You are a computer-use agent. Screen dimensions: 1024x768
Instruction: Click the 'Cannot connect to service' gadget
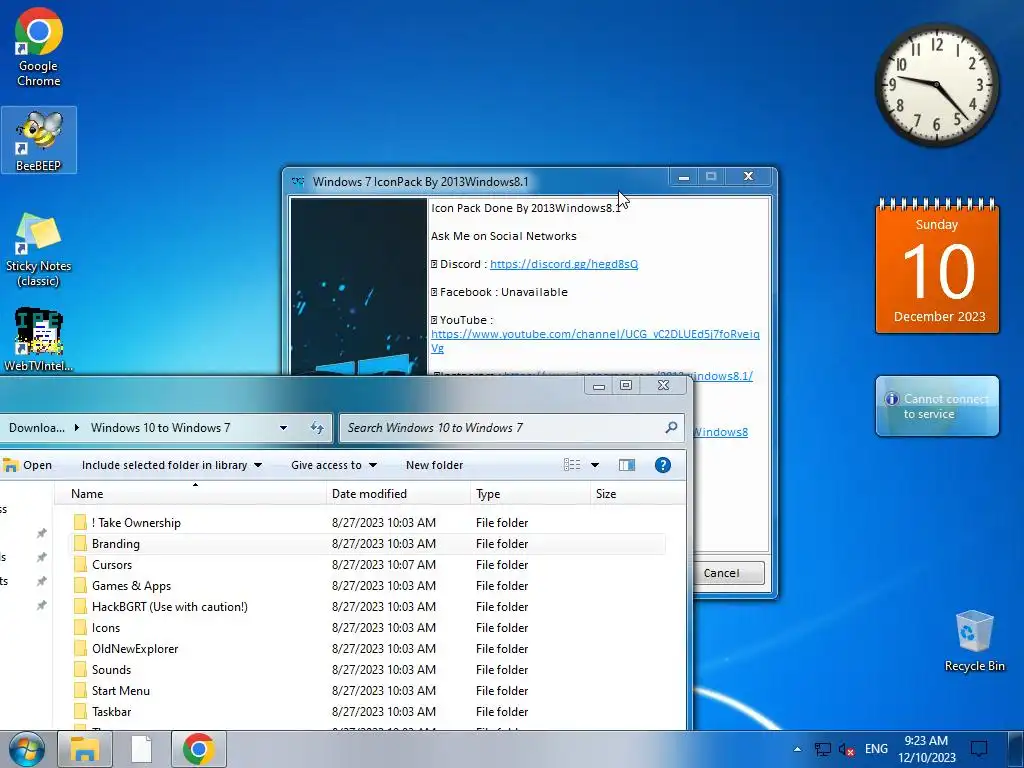point(937,406)
